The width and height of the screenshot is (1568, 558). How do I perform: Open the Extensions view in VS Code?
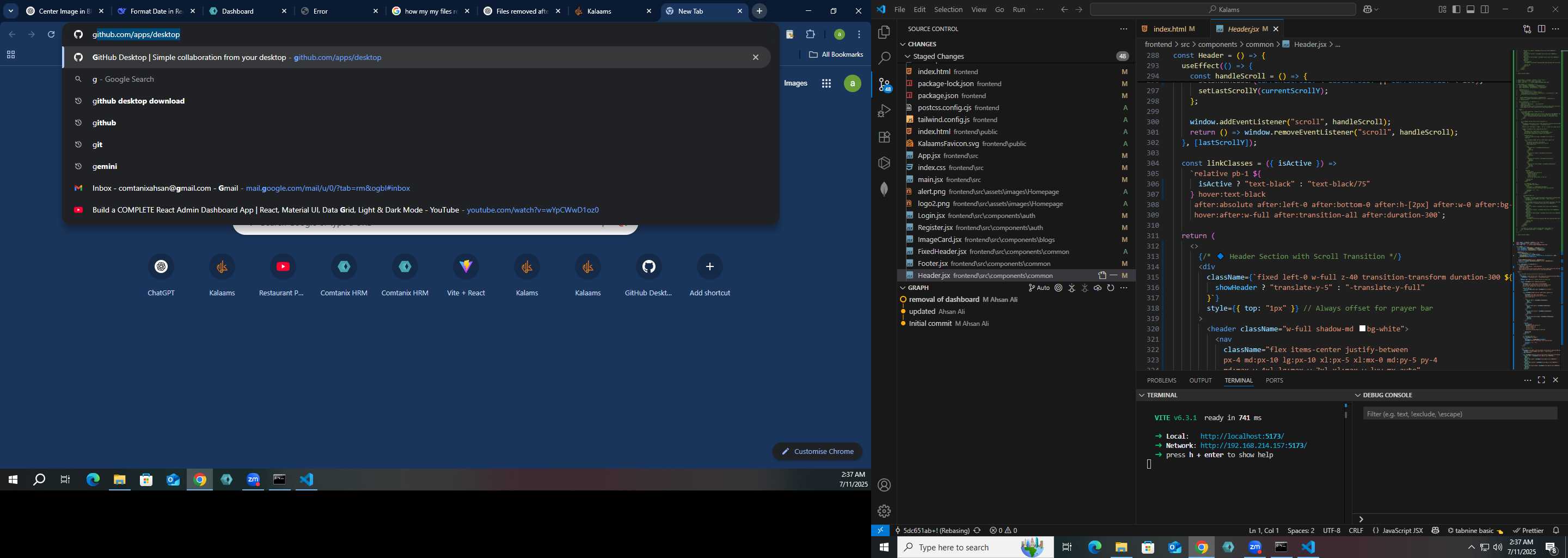[x=884, y=137]
